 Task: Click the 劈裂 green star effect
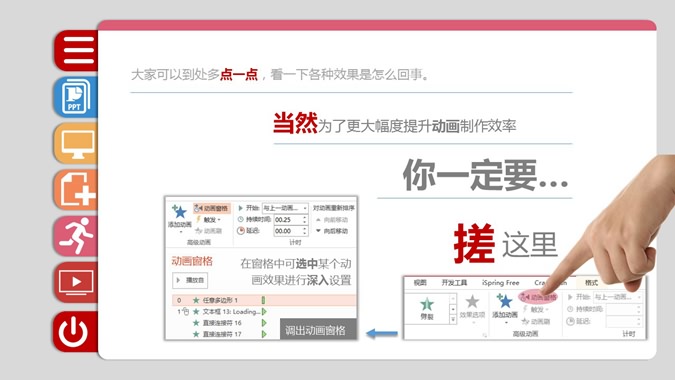click(x=427, y=308)
